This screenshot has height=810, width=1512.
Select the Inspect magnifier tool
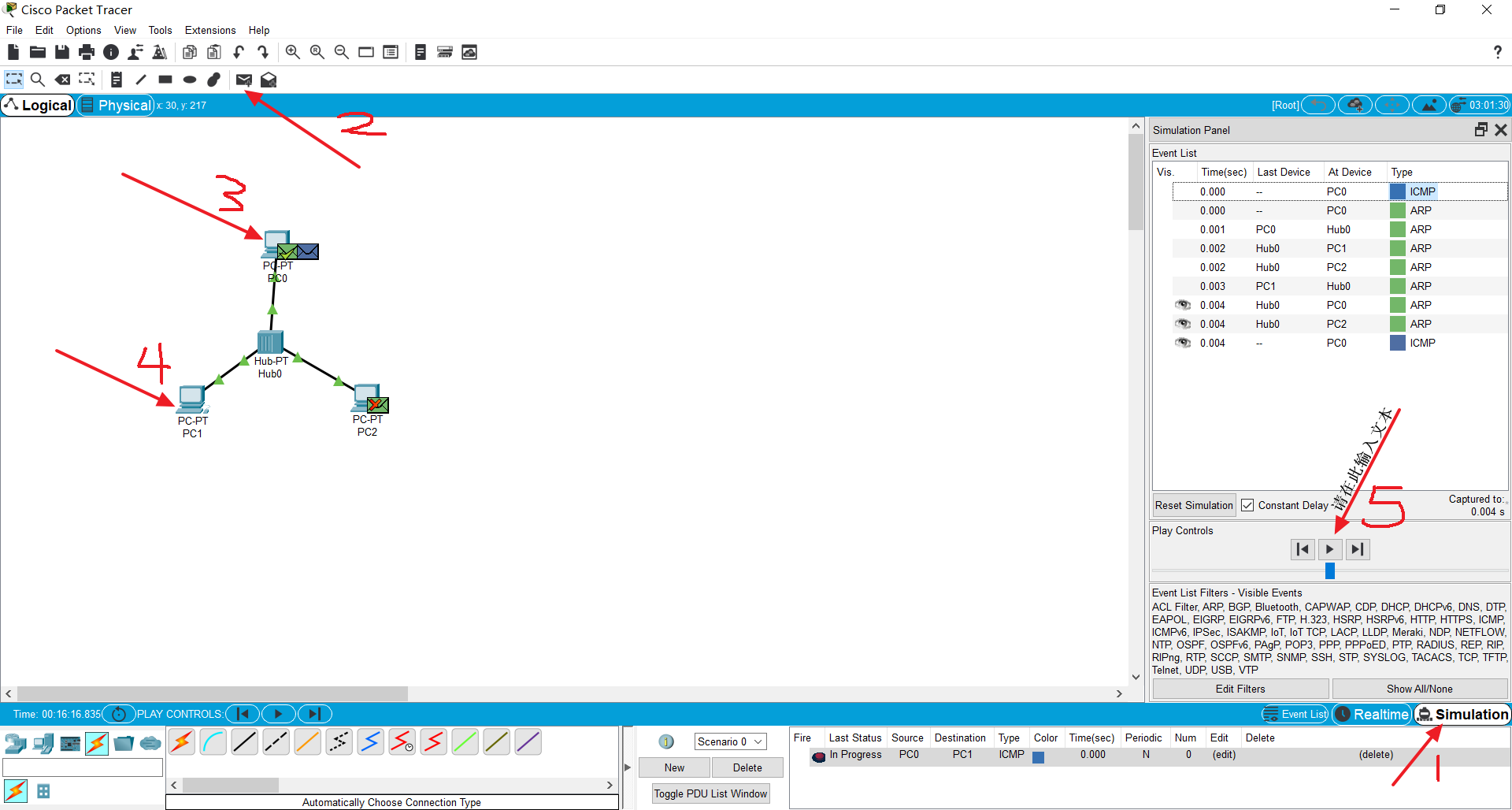(38, 80)
